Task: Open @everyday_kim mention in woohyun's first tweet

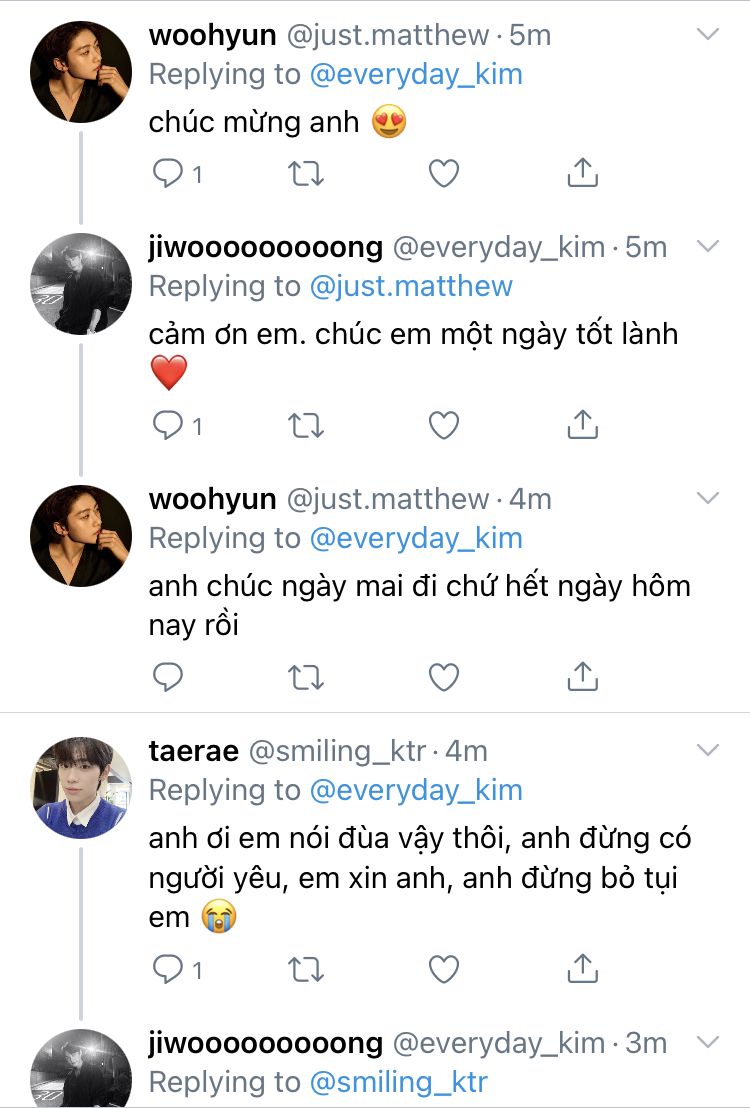Action: [x=415, y=74]
